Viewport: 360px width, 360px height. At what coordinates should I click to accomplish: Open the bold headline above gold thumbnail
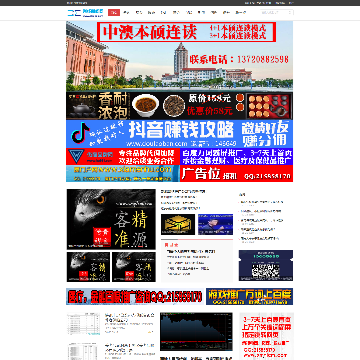tap(183, 192)
